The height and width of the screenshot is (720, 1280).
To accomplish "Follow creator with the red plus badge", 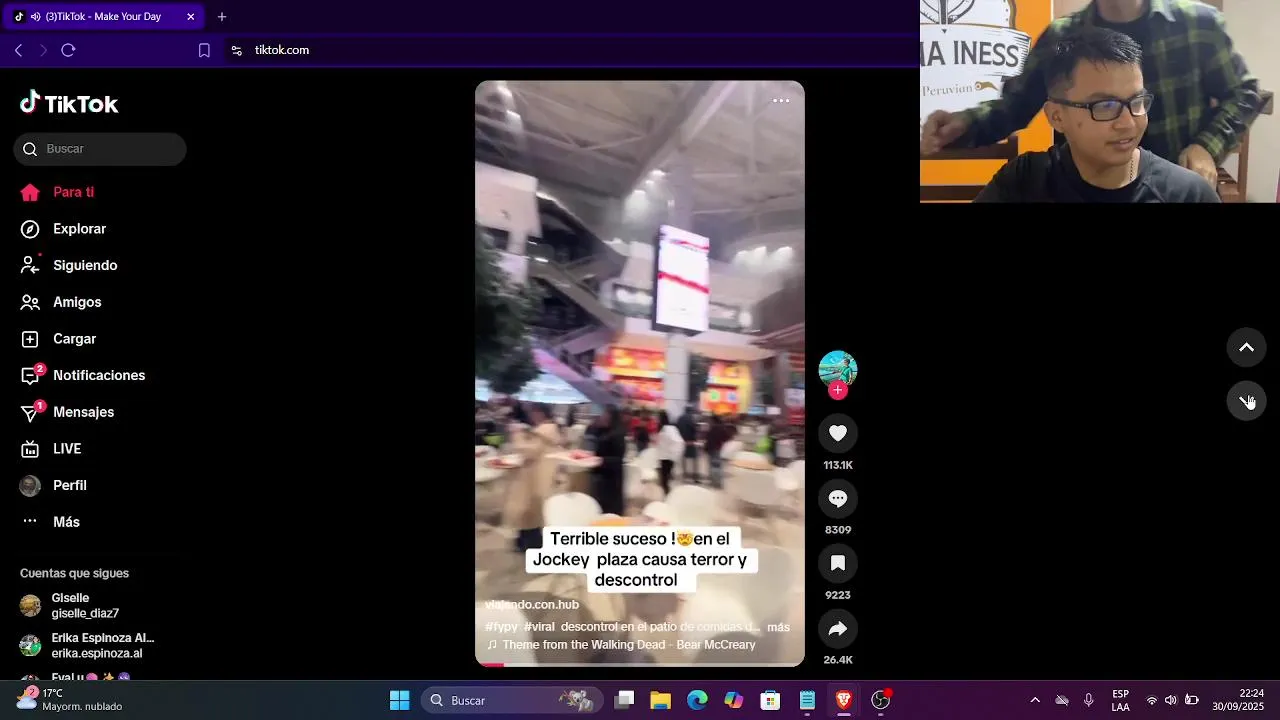I will pos(838,390).
